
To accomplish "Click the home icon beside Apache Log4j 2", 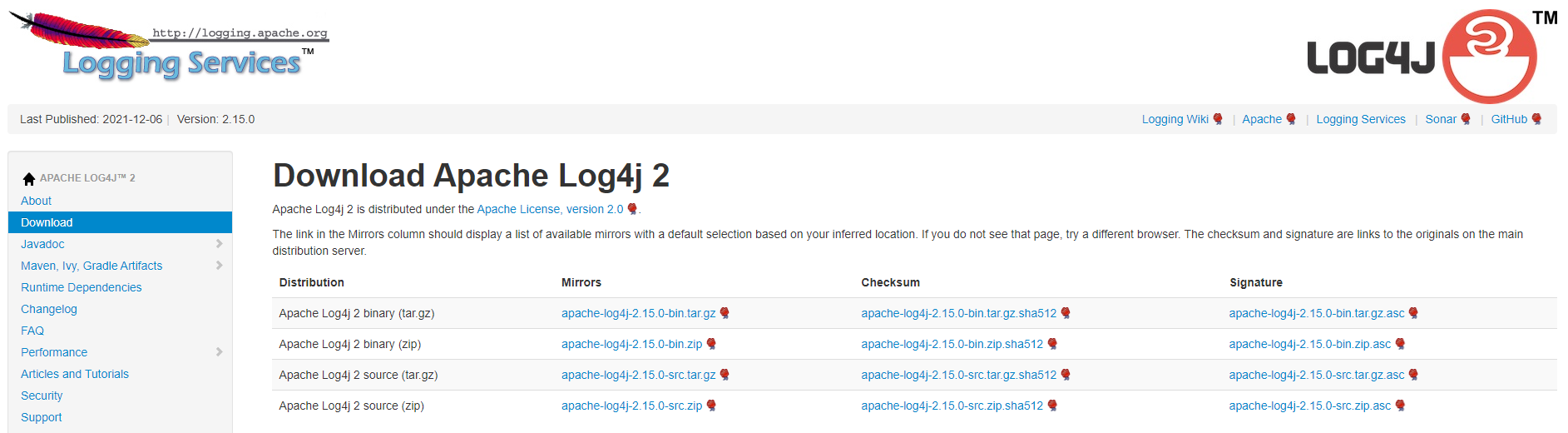I will coord(29,178).
